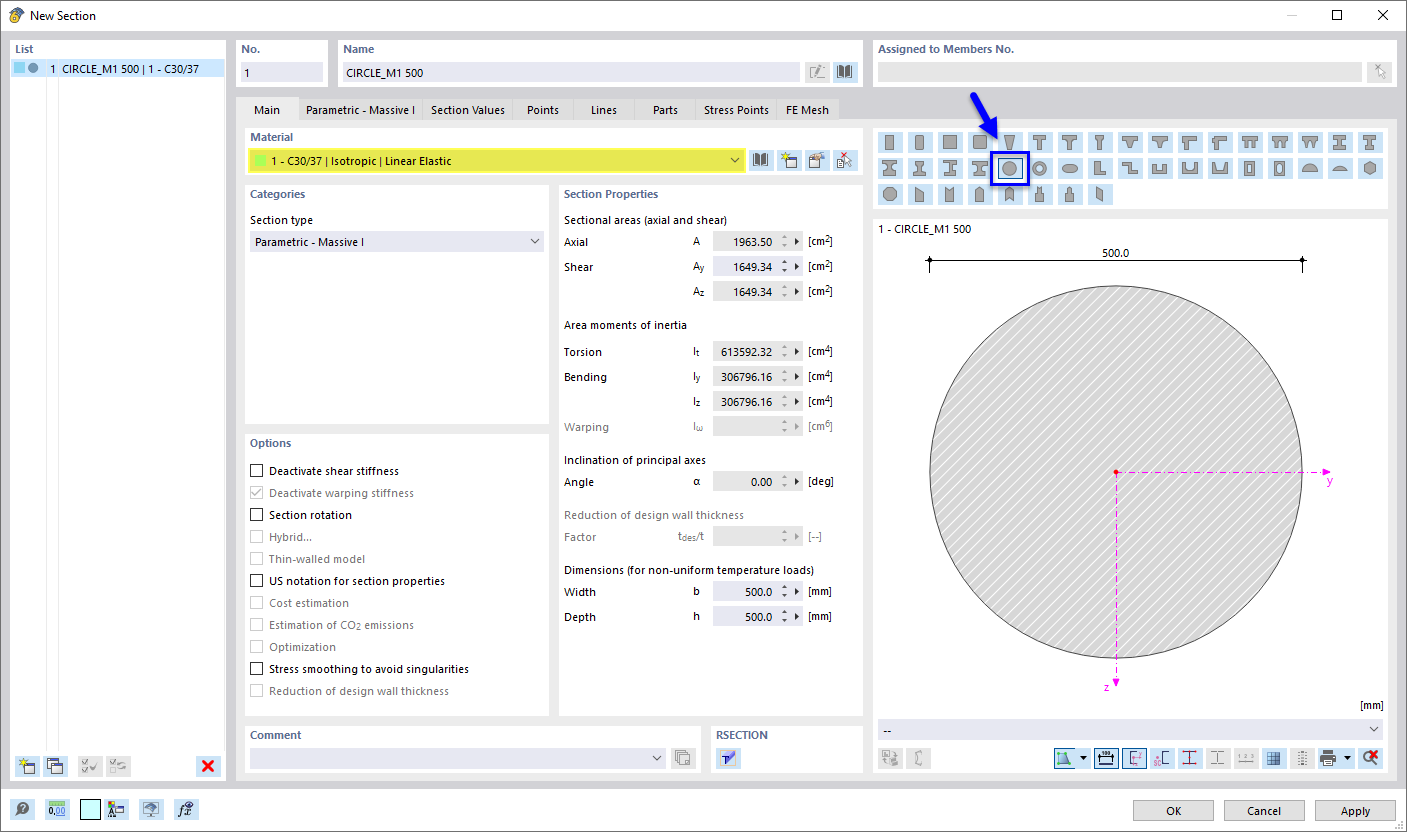
Task: Switch to the Stress Points tab
Action: pos(735,109)
